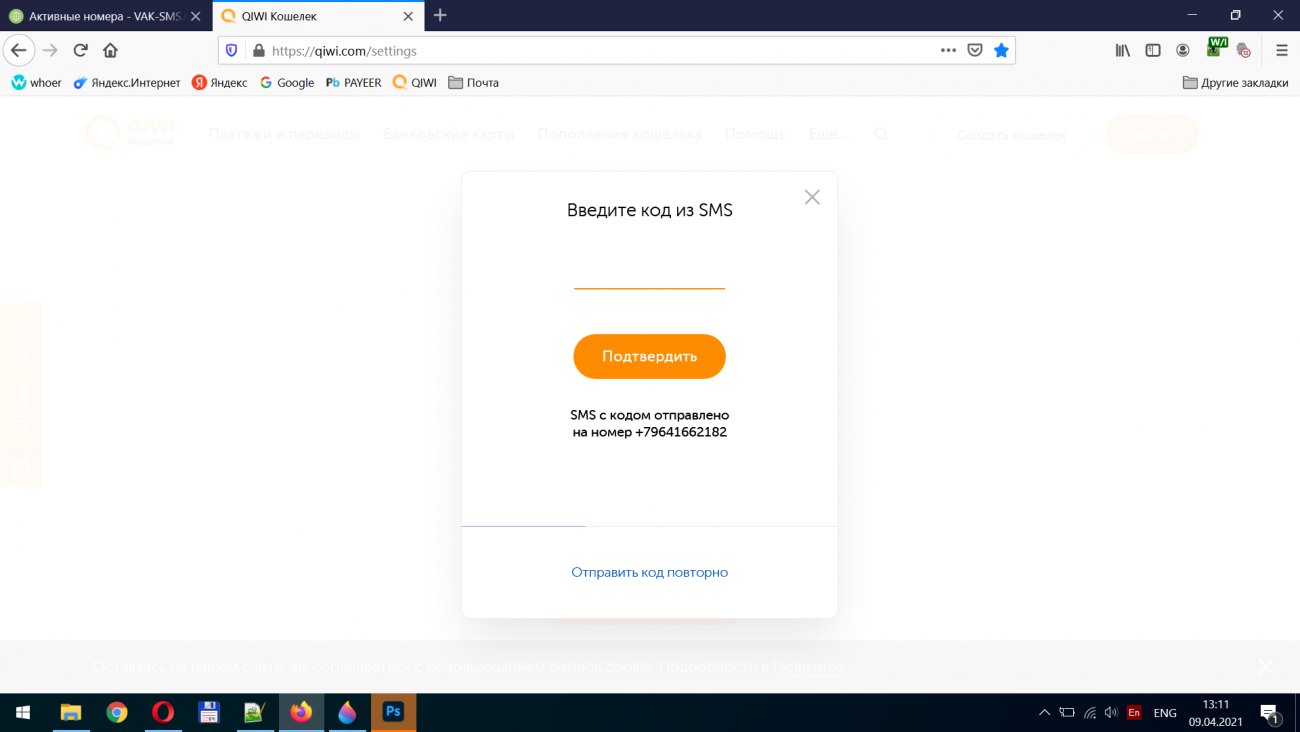
Task: Save page to Pocket icon
Action: point(975,50)
